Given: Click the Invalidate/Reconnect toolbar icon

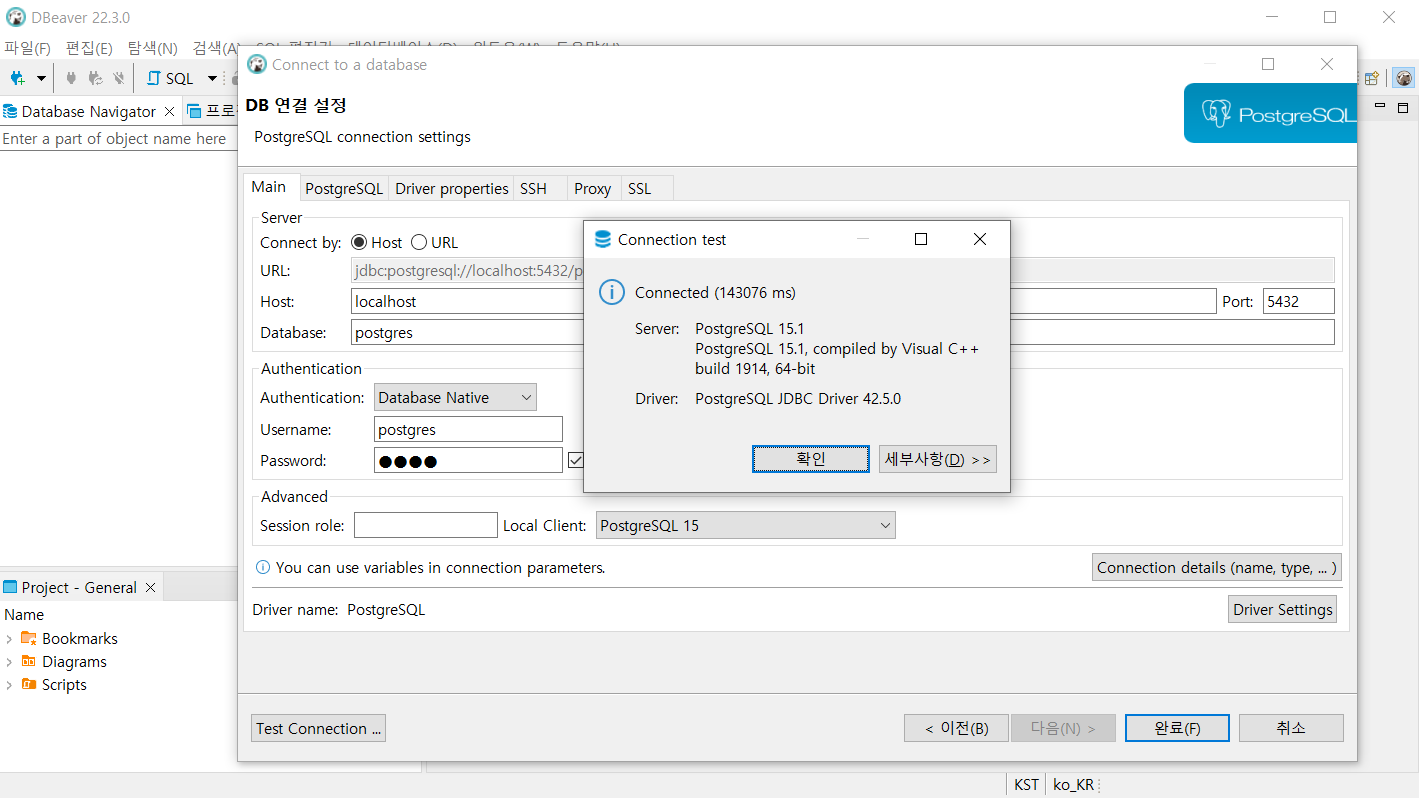Looking at the screenshot, I should pyautogui.click(x=96, y=78).
